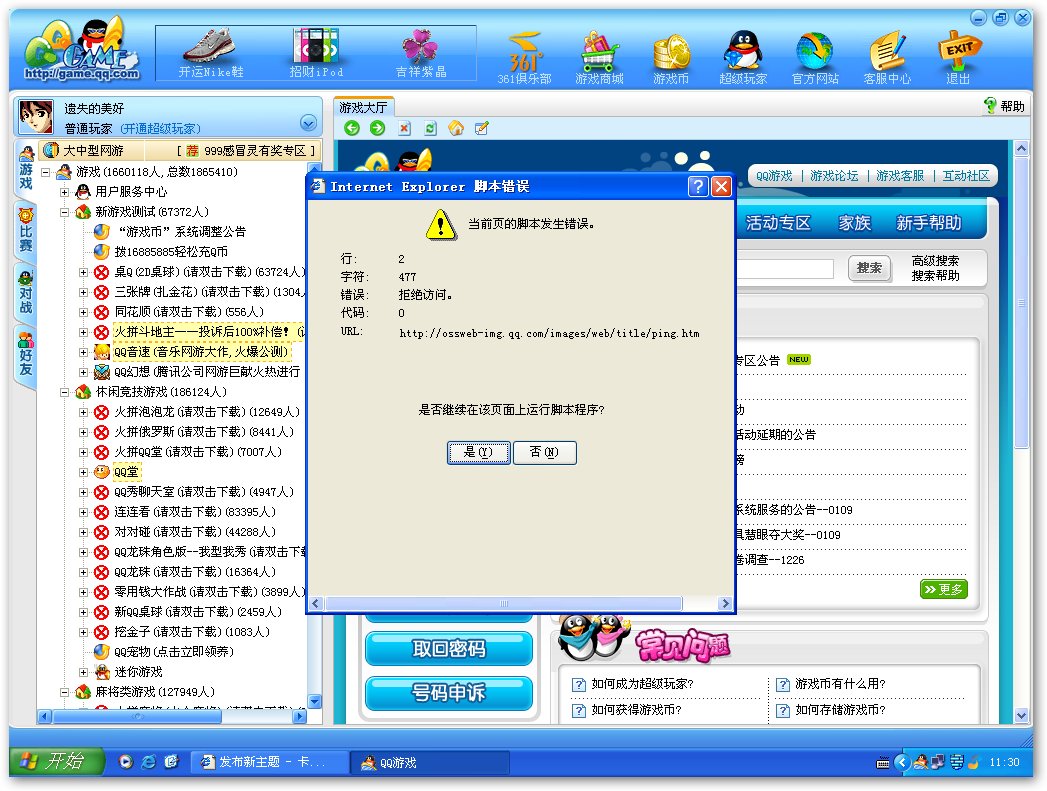The height and width of the screenshot is (791, 1047).
Task: Open 帮助 help in the top right
Action: 1004,106
